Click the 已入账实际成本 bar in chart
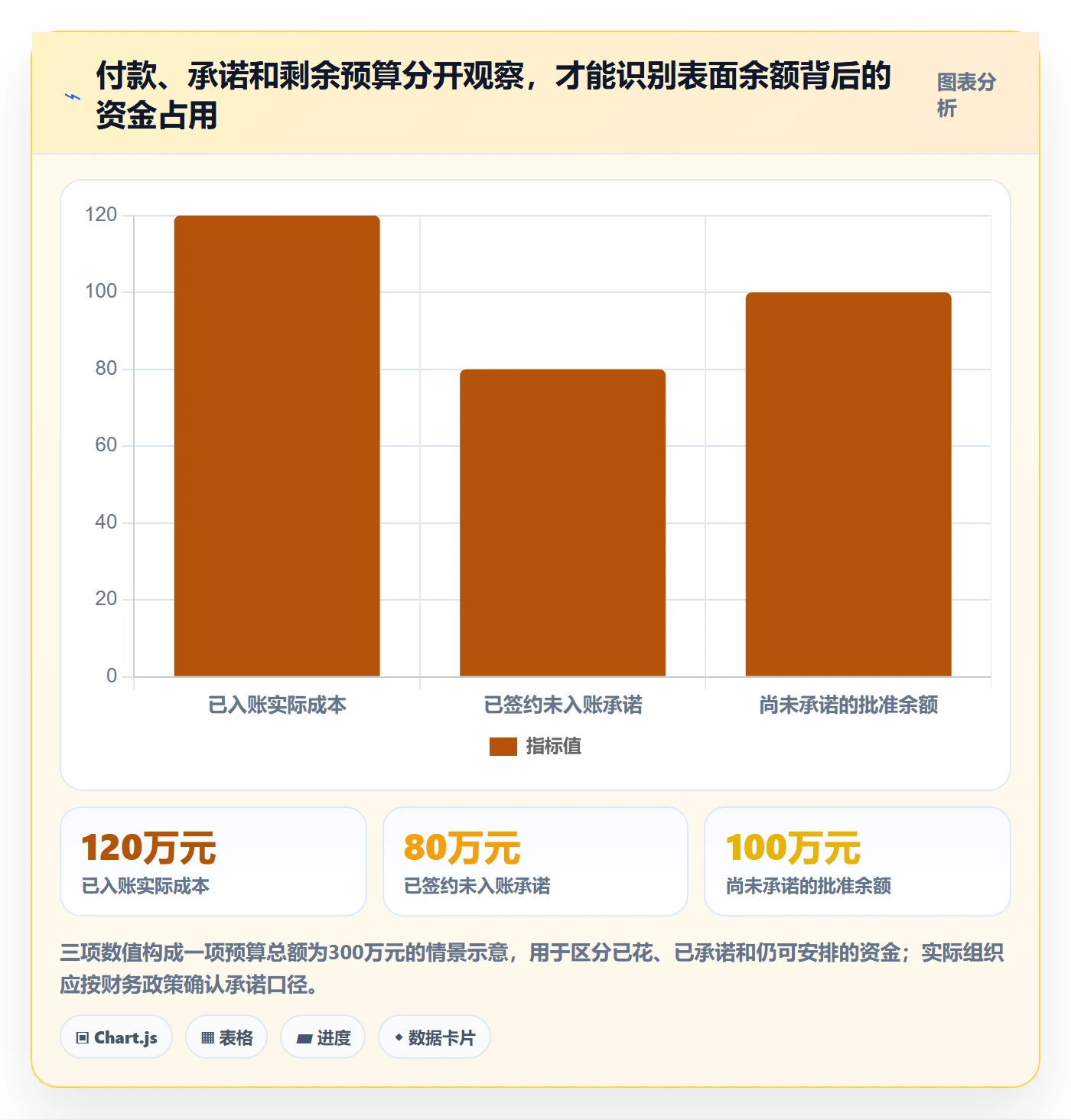The height and width of the screenshot is (1120, 1071). (x=277, y=446)
